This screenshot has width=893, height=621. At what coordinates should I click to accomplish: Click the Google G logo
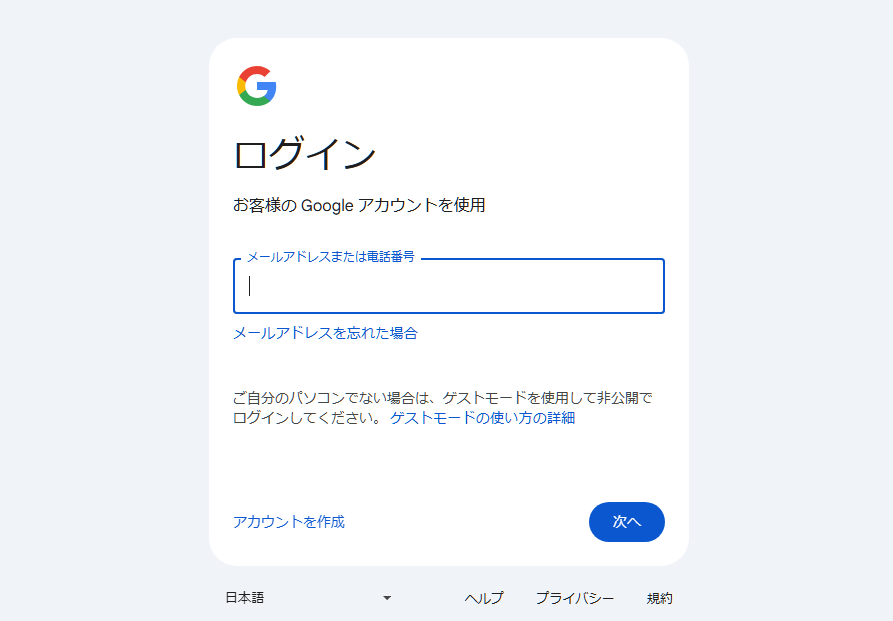(257, 86)
